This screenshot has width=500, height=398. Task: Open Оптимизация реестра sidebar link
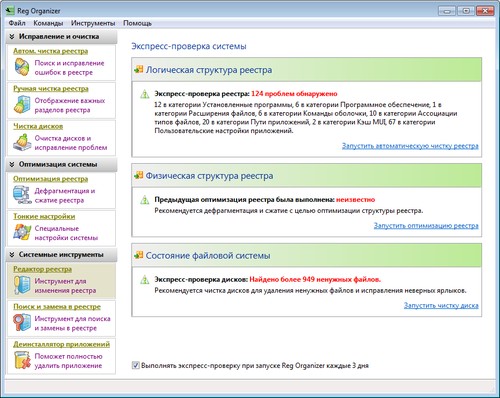(51, 179)
